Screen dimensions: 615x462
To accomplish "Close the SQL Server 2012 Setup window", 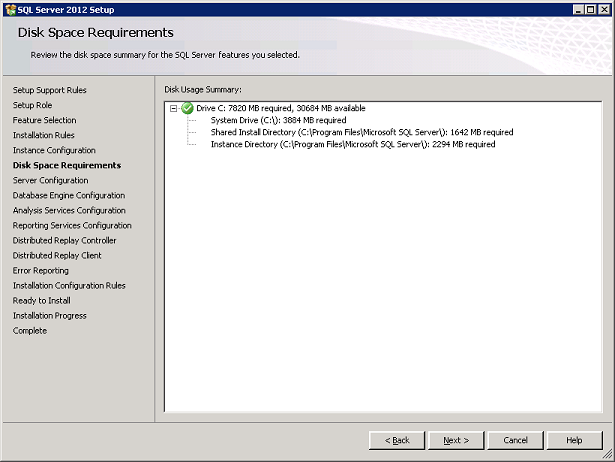I will (x=604, y=10).
